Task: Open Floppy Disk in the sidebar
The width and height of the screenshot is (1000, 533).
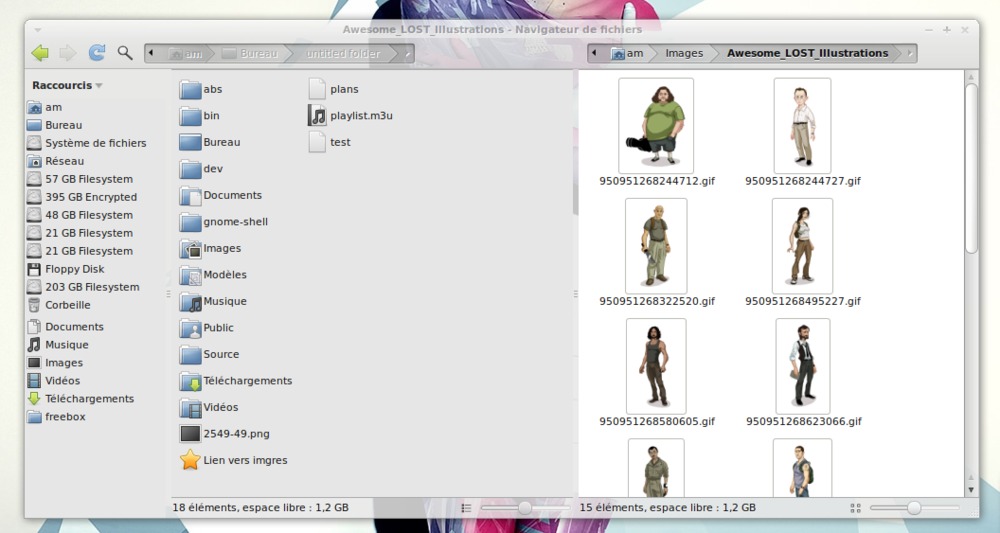Action: 66,269
